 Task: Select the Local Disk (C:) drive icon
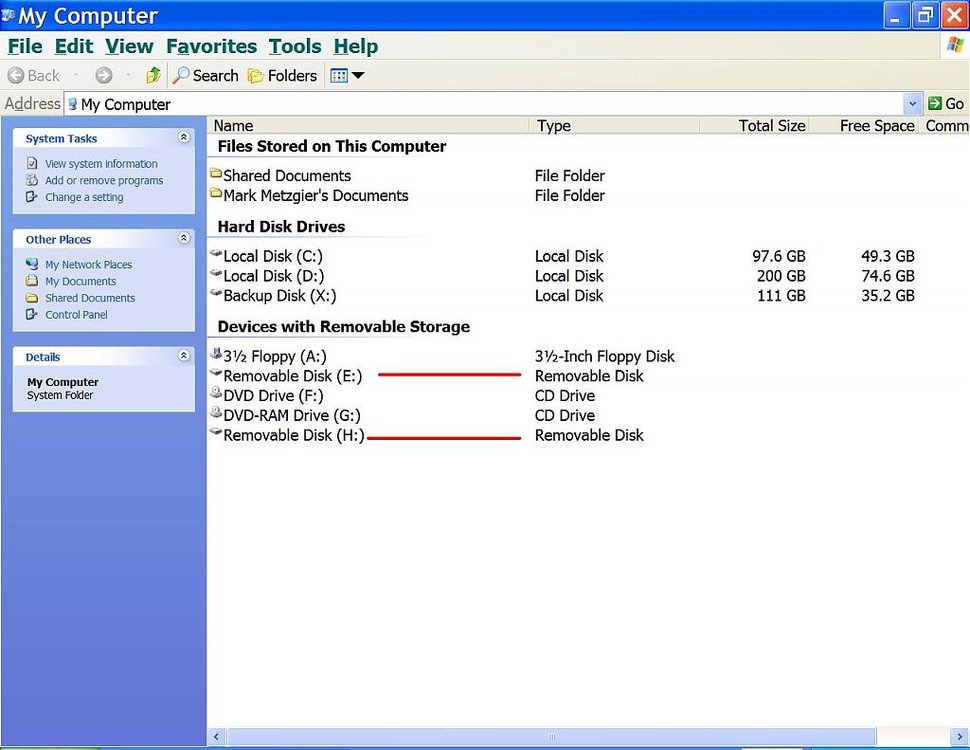pyautogui.click(x=216, y=254)
